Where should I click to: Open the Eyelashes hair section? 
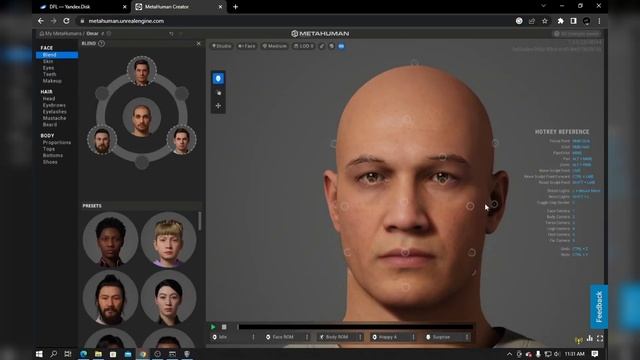click(x=54, y=111)
